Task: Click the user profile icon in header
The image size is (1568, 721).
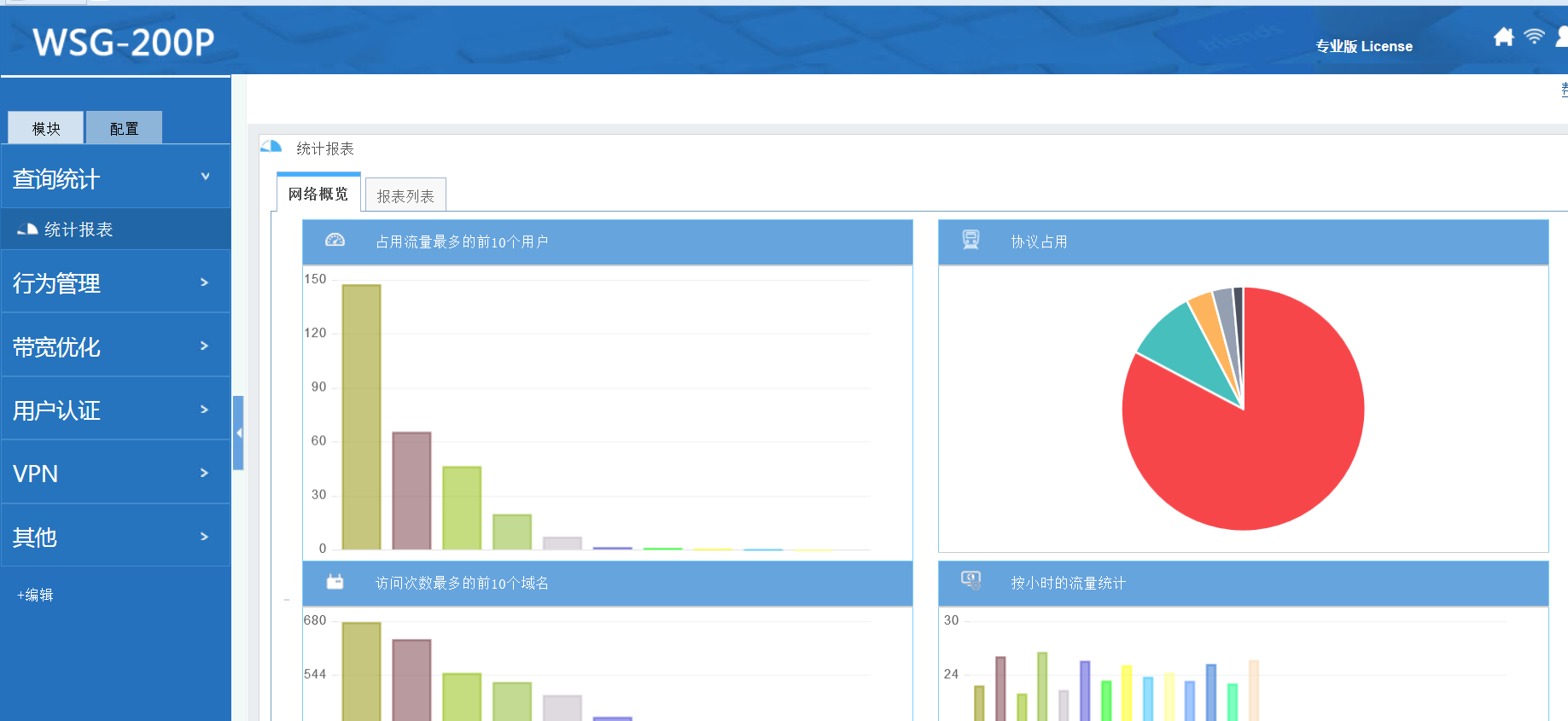Action: 1561,37
